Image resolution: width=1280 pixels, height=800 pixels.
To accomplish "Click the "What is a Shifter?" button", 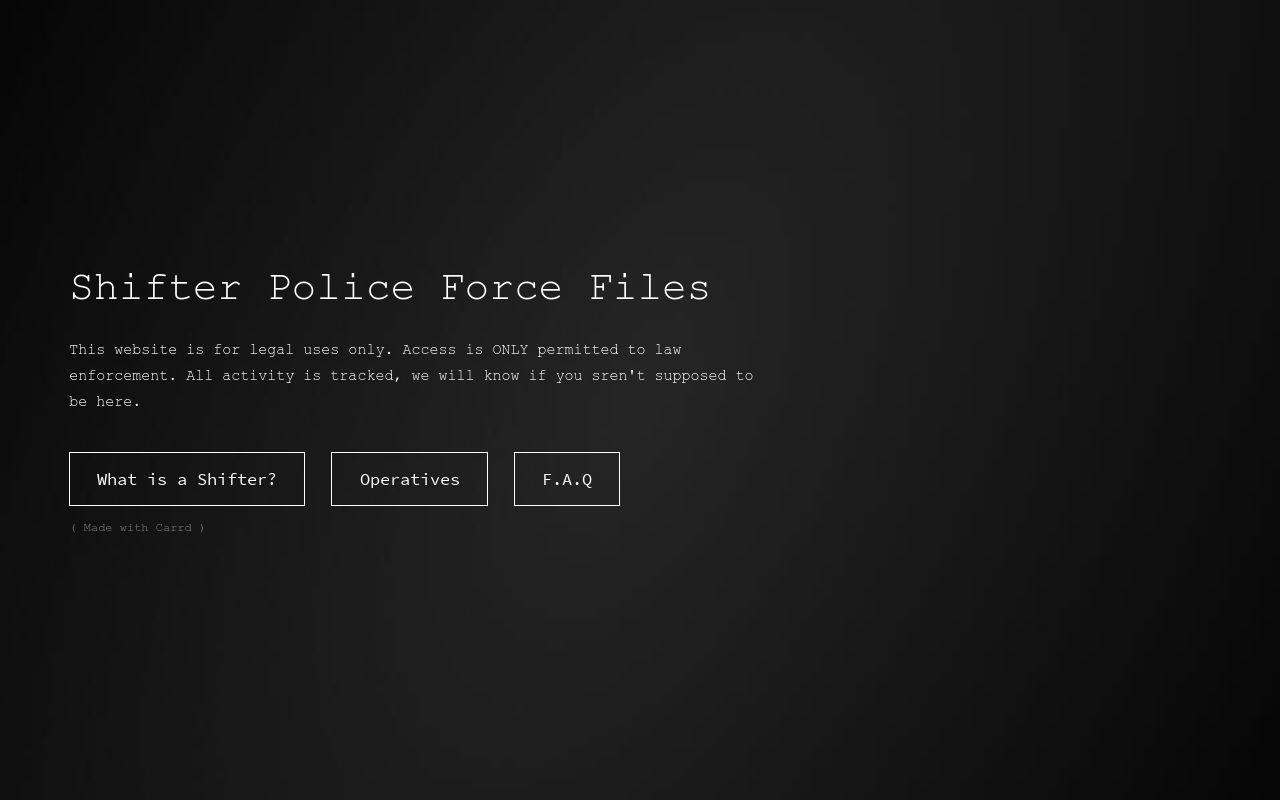I will (x=186, y=479).
